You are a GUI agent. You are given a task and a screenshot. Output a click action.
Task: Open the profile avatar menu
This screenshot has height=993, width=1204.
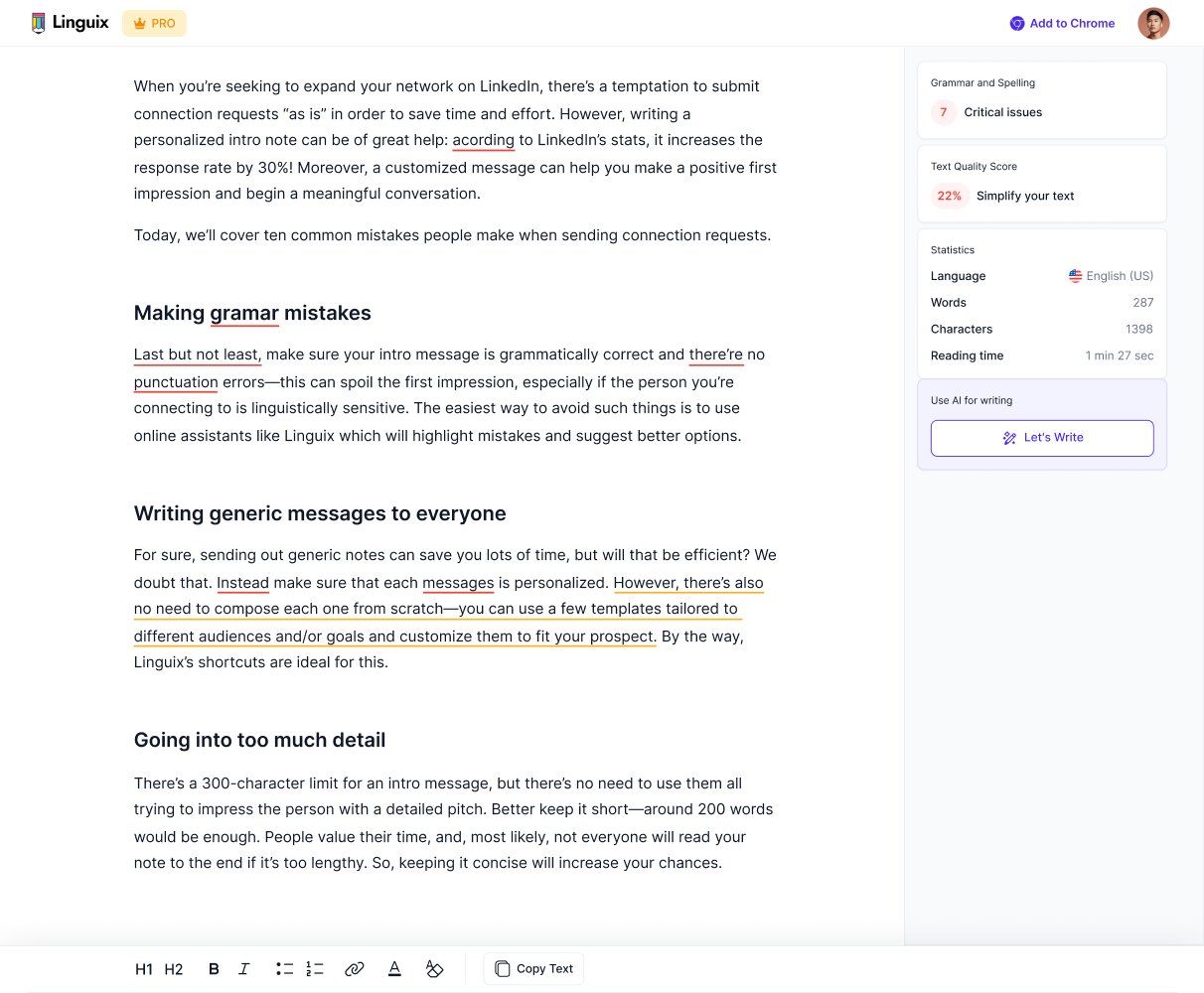pyautogui.click(x=1153, y=23)
